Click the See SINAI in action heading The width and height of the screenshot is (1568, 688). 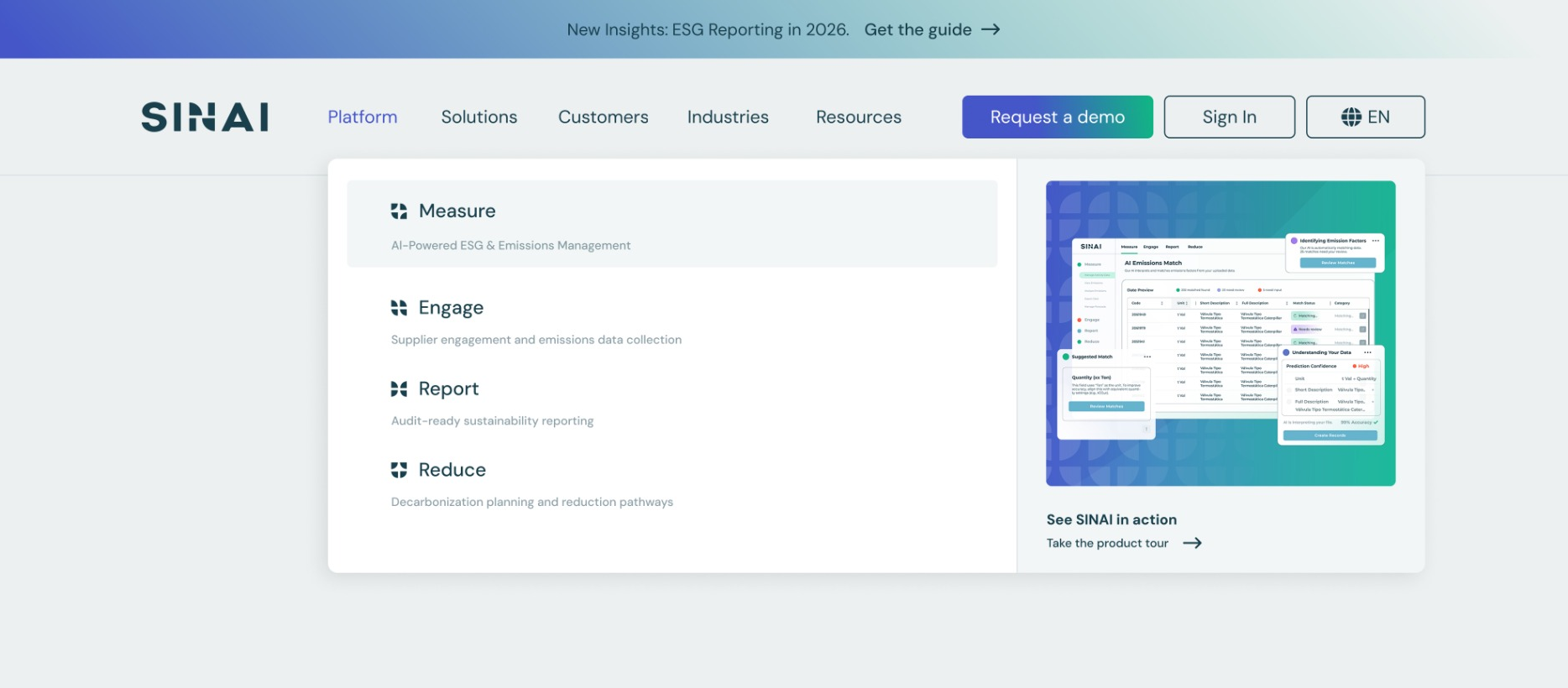point(1111,519)
